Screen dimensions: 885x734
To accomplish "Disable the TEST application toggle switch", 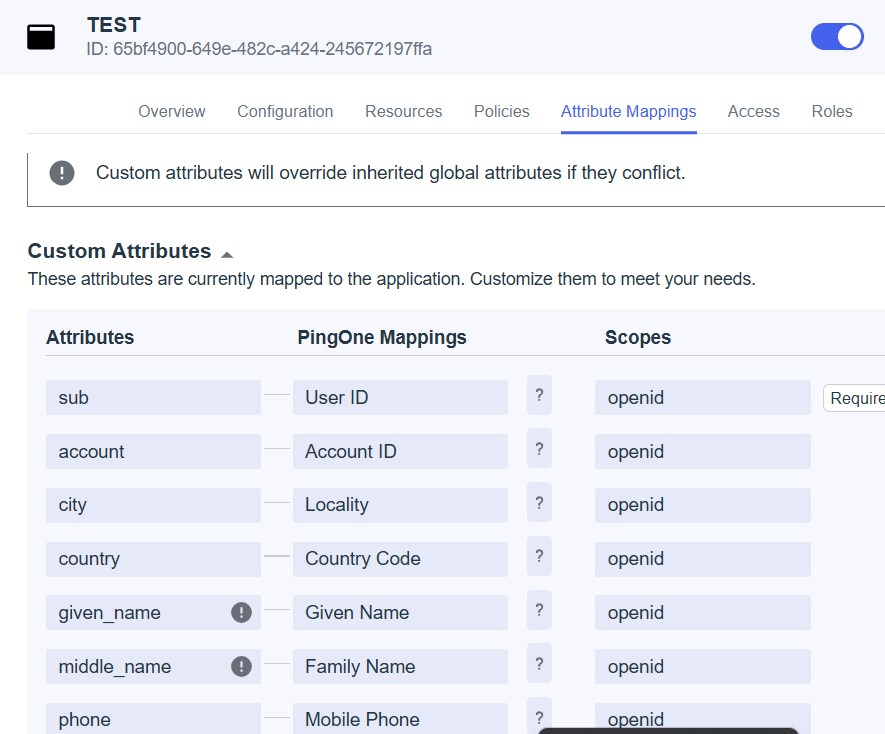I will pyautogui.click(x=837, y=37).
